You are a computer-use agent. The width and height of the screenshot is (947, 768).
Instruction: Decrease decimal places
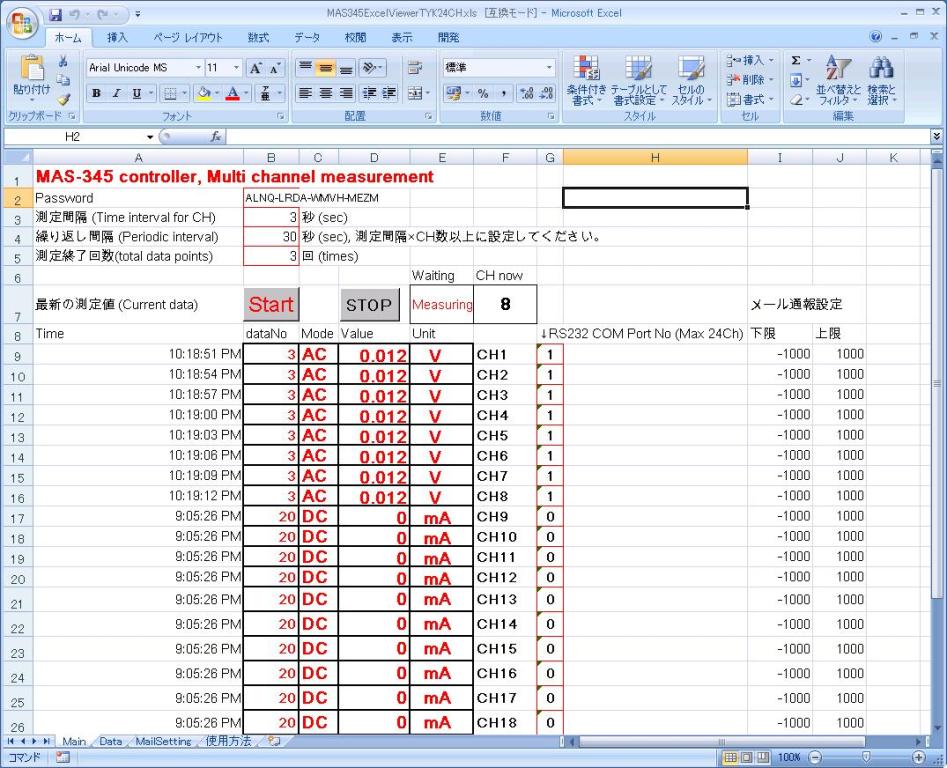coord(547,93)
